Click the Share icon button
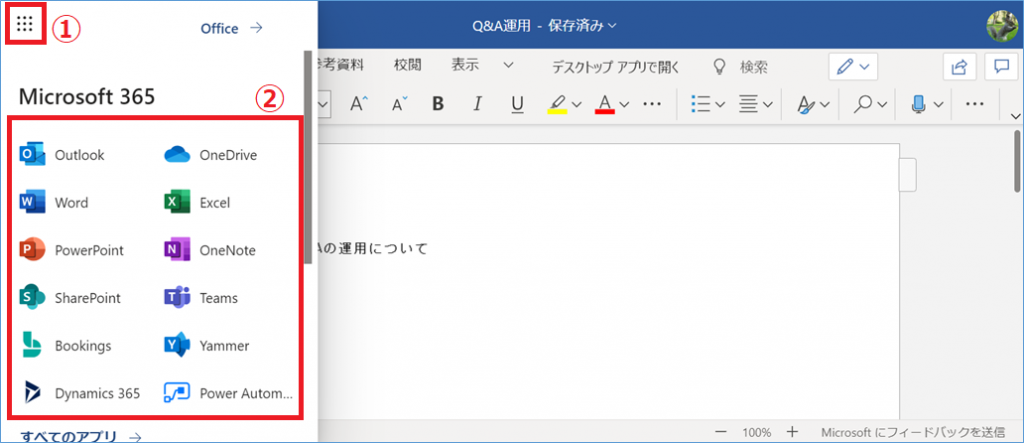This screenshot has width=1024, height=443. (x=959, y=67)
